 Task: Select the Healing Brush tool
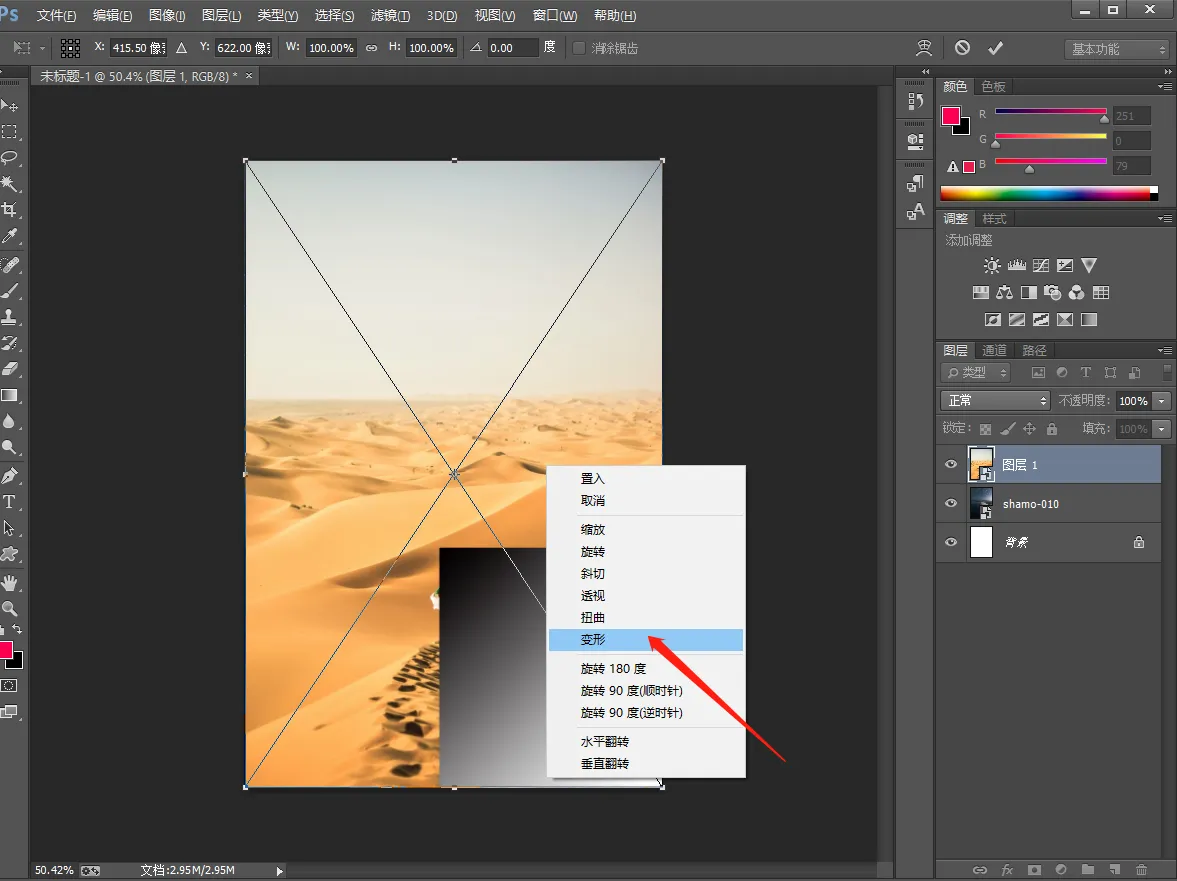(x=9, y=264)
